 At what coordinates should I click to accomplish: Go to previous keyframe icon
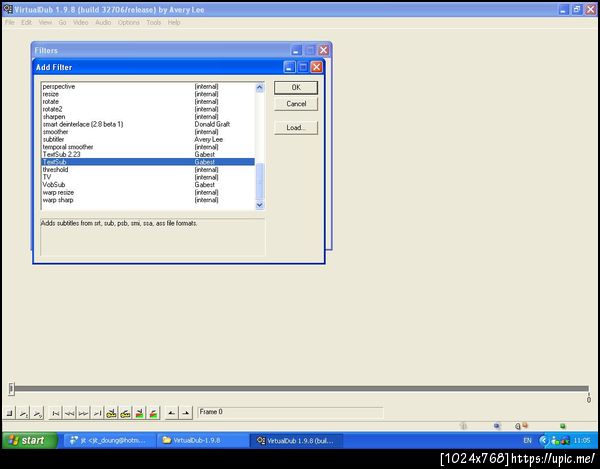pos(111,413)
